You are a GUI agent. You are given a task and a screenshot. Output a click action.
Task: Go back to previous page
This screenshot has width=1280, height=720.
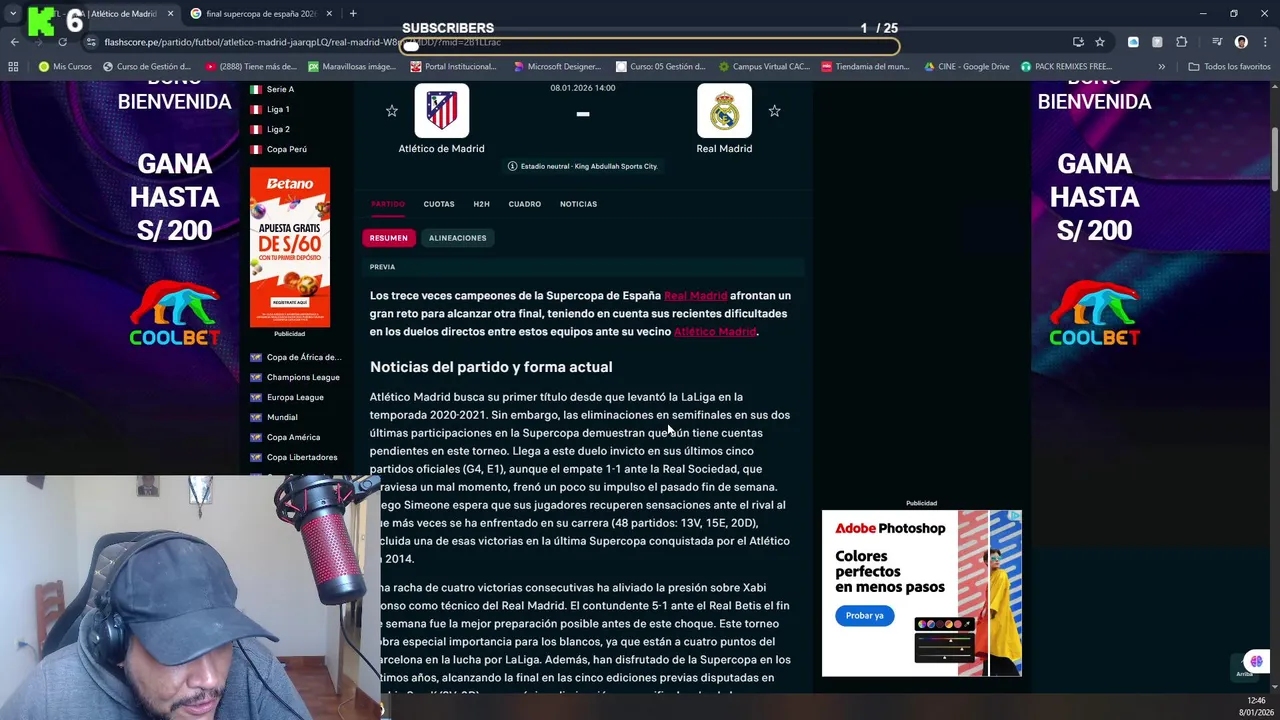[x=14, y=42]
